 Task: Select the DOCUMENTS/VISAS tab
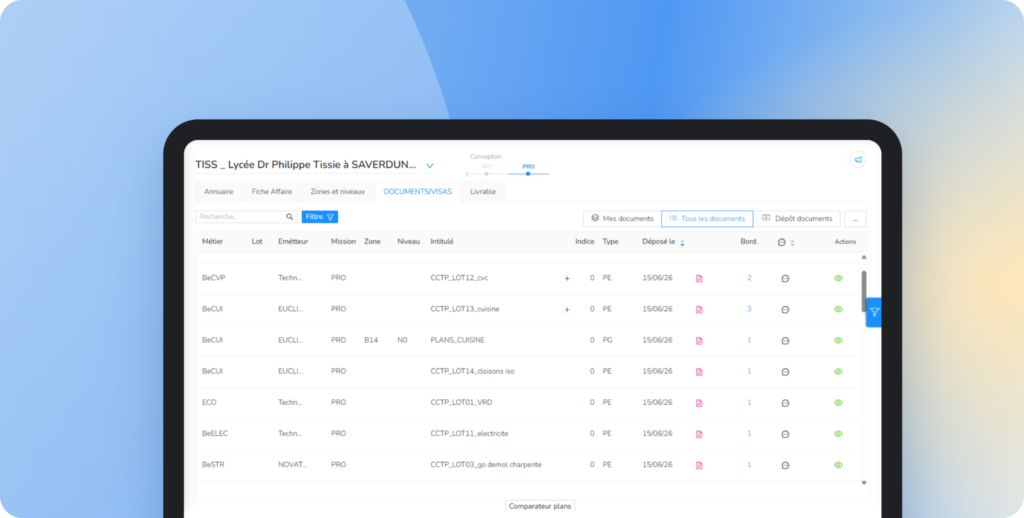click(x=417, y=192)
